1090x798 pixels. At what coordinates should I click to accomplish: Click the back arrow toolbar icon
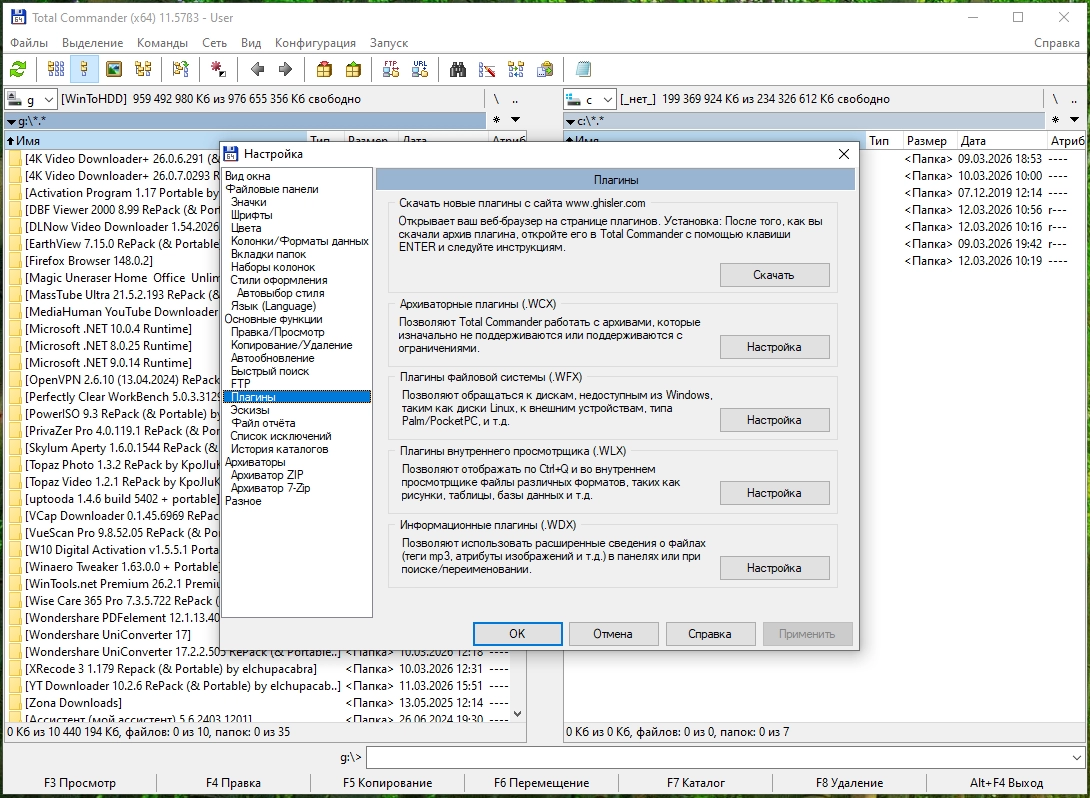tap(257, 69)
